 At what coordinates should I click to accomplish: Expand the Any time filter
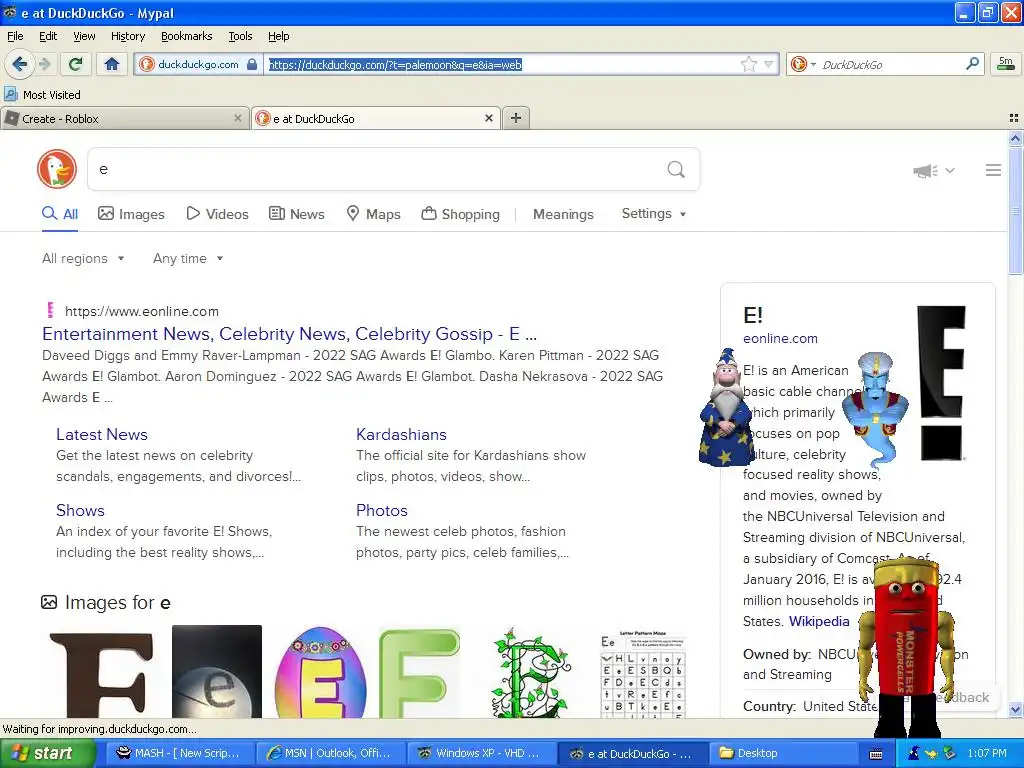(188, 259)
